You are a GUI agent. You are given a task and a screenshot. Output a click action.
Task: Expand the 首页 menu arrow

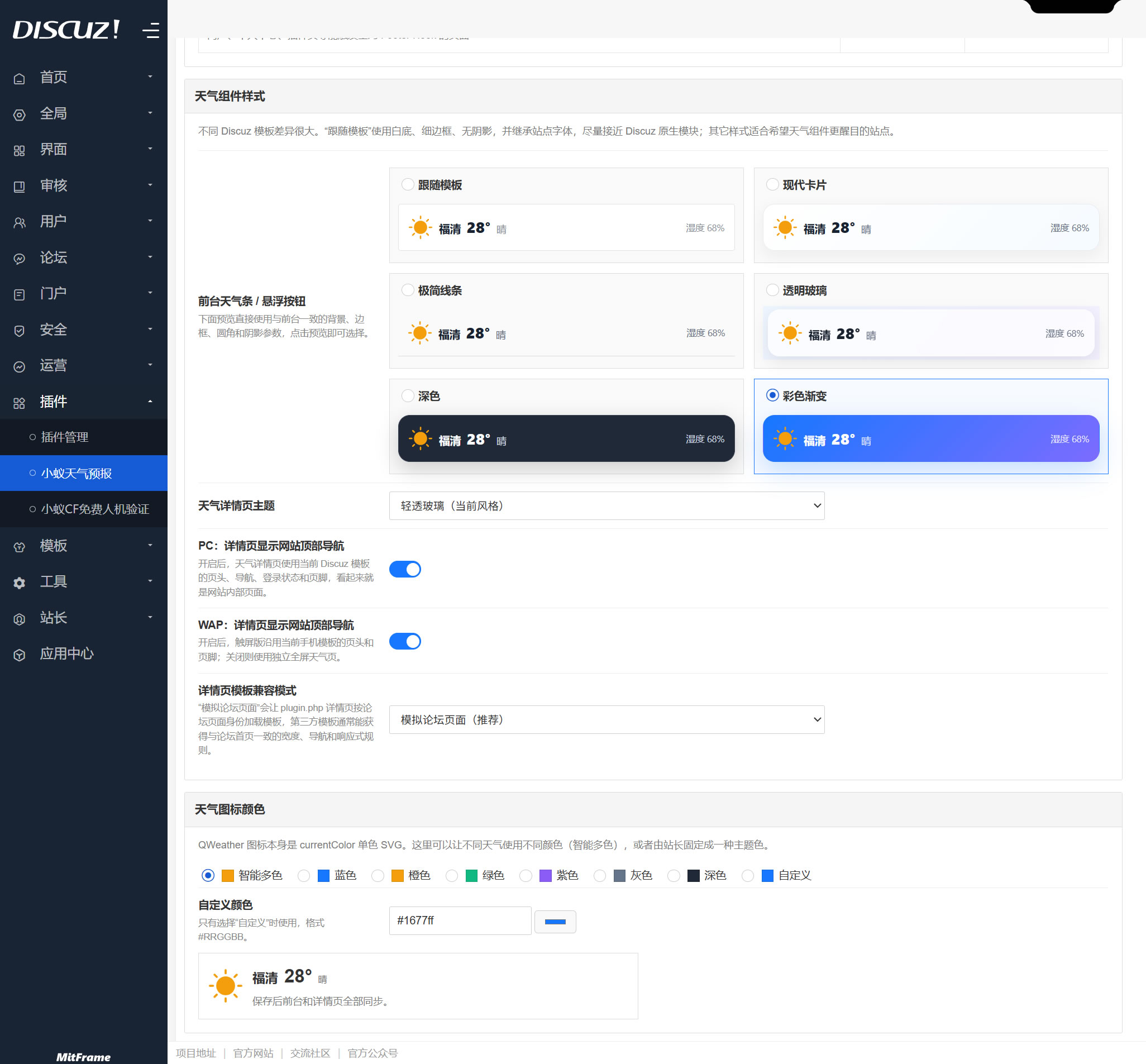point(150,77)
